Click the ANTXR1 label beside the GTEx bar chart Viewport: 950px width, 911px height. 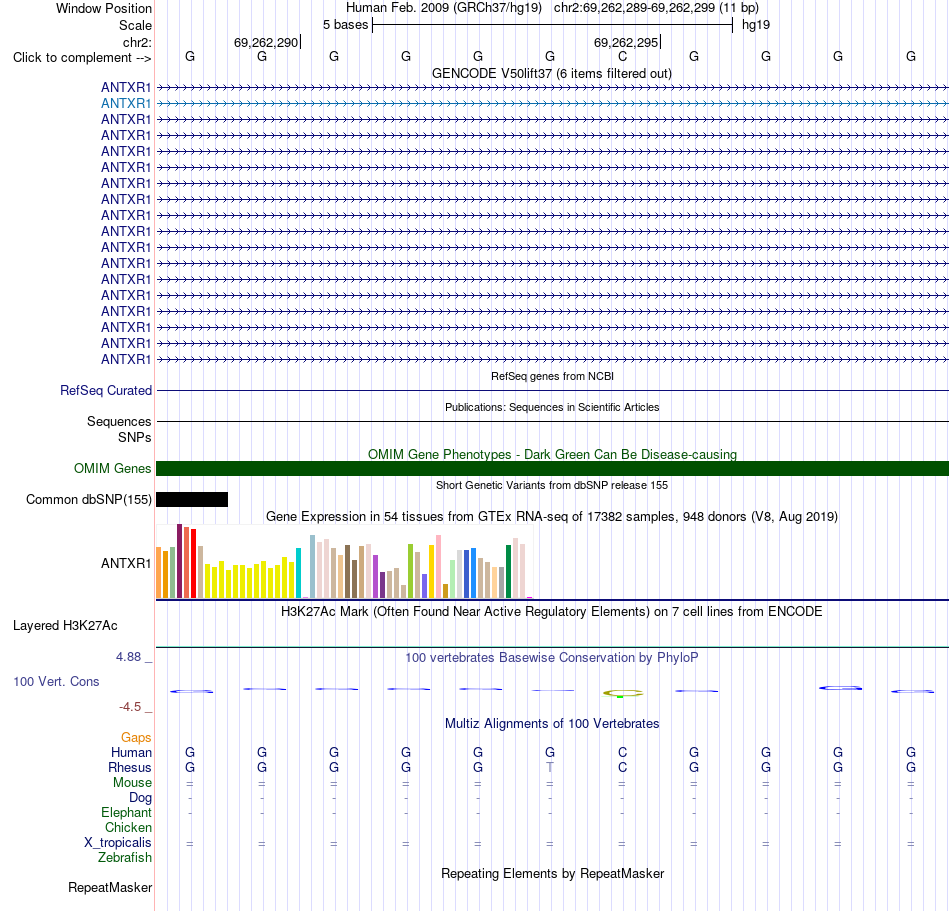[x=125, y=563]
